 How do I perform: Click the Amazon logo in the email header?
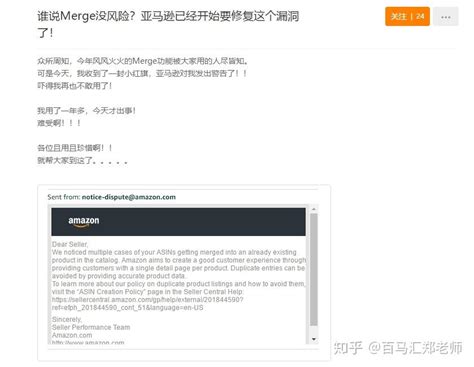pyautogui.click(x=84, y=221)
